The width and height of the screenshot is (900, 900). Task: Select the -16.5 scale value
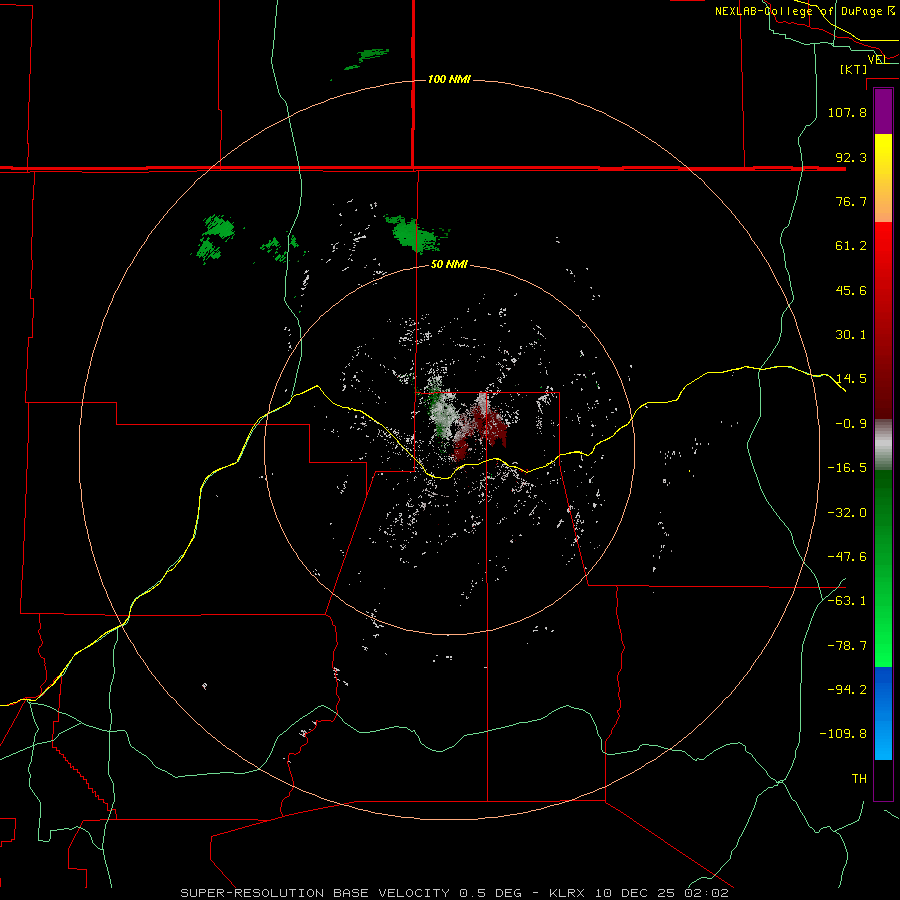click(x=847, y=468)
